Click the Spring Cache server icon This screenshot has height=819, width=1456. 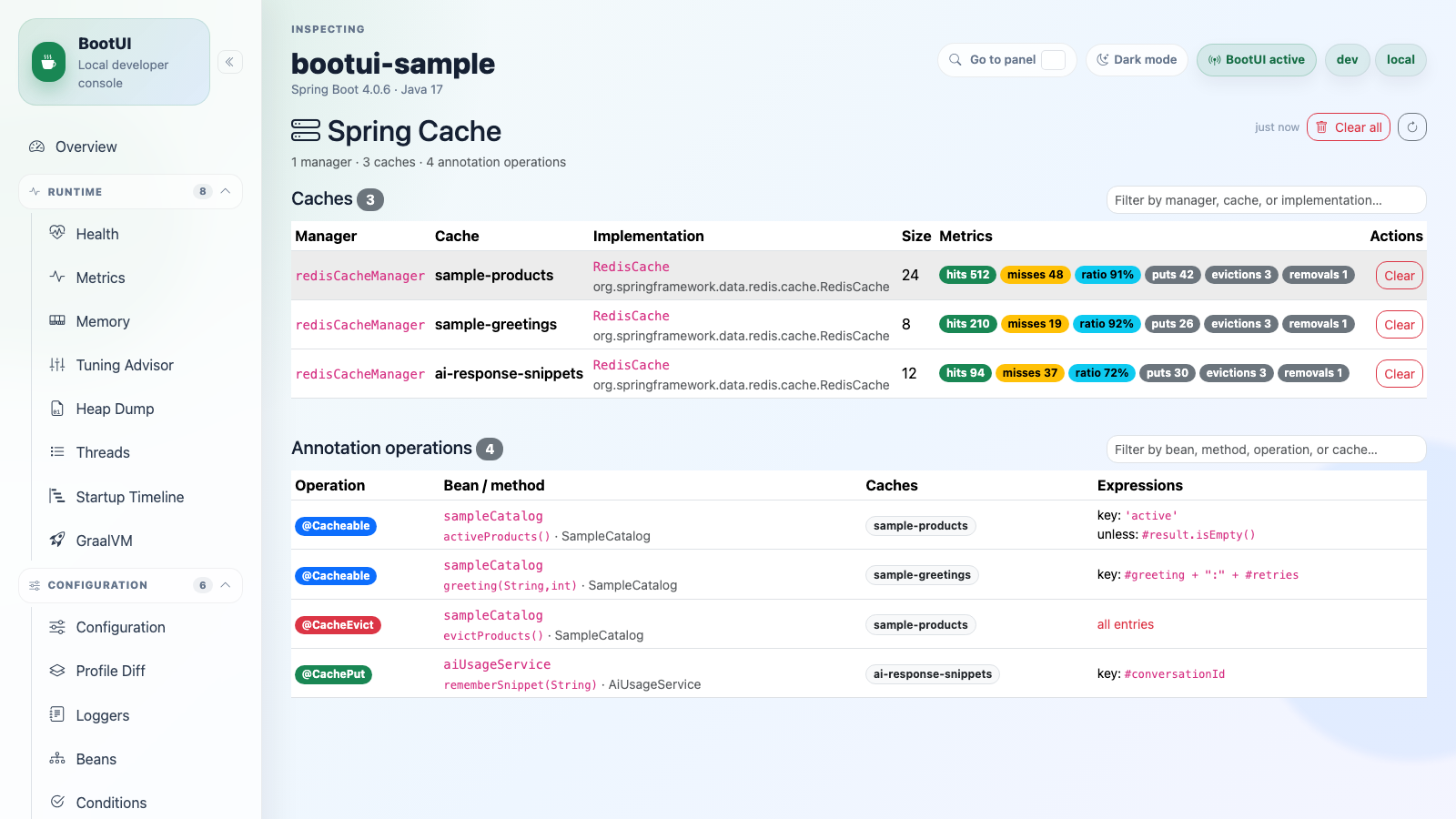point(306,130)
